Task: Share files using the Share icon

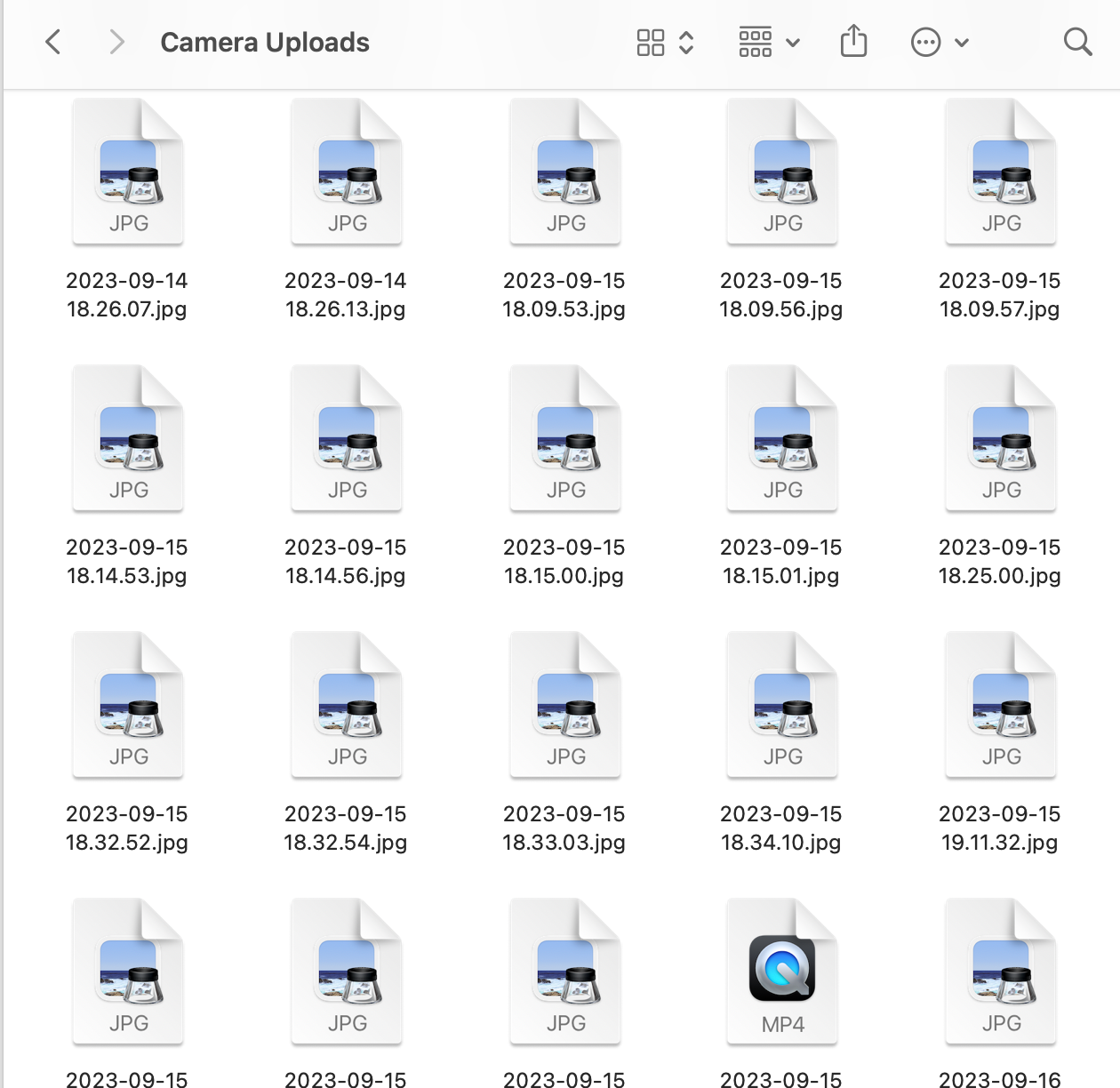Action: click(x=854, y=41)
